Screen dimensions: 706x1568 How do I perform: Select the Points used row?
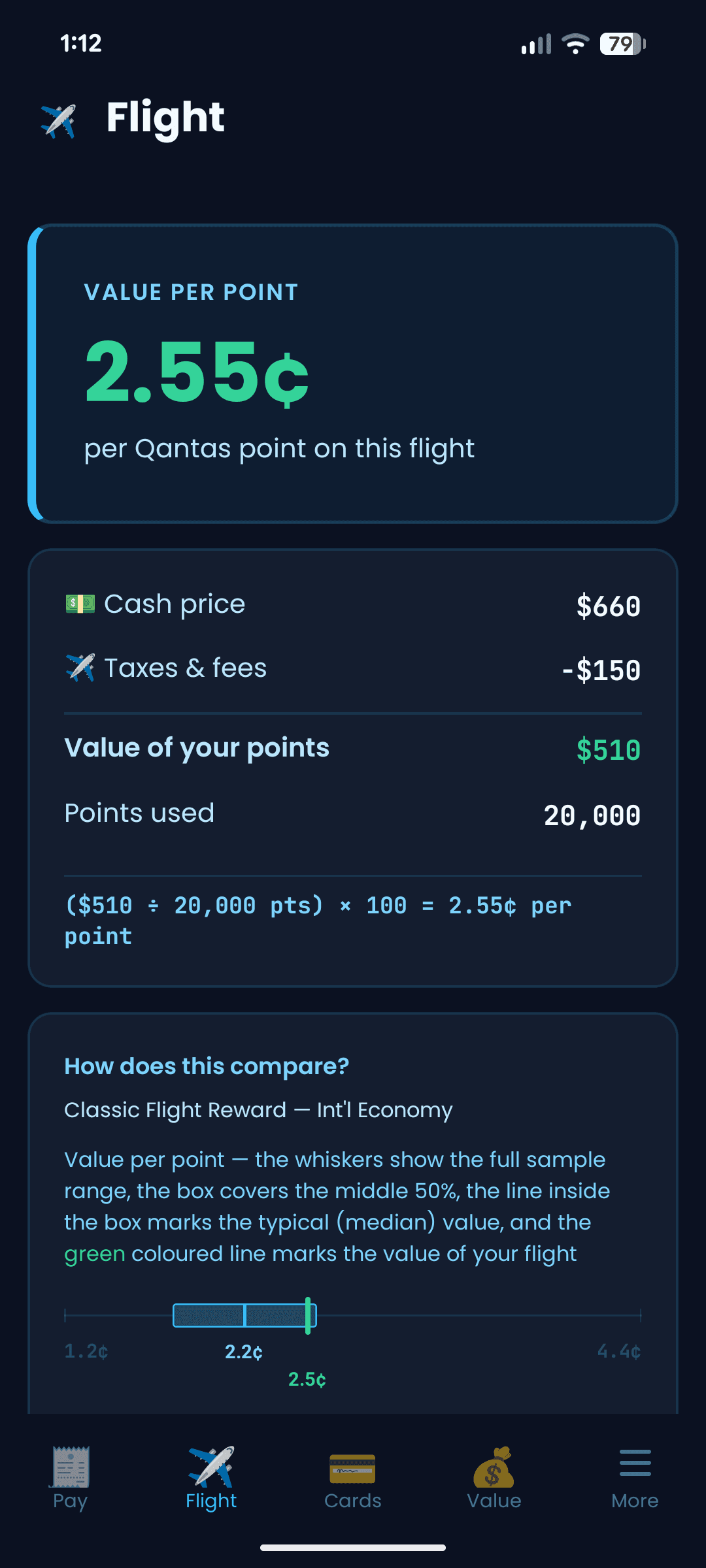point(353,812)
